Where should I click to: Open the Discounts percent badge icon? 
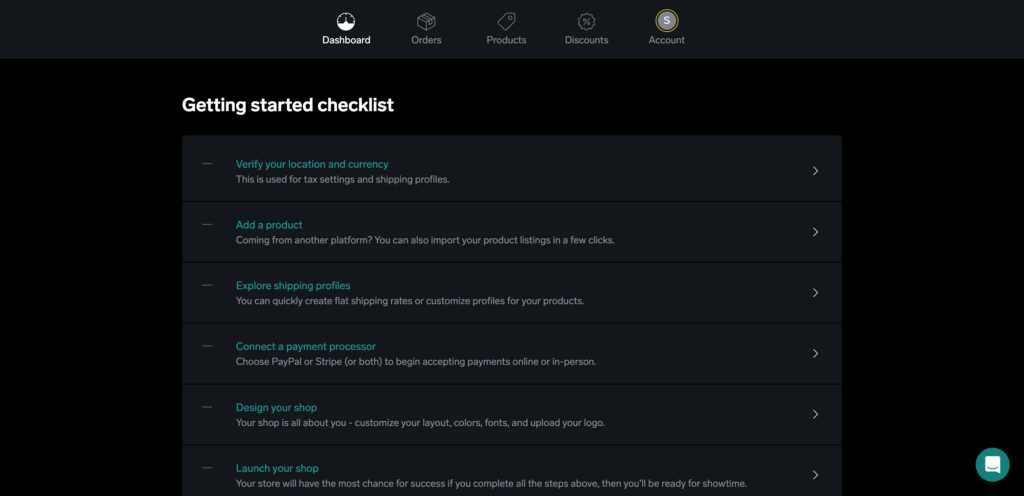586,22
